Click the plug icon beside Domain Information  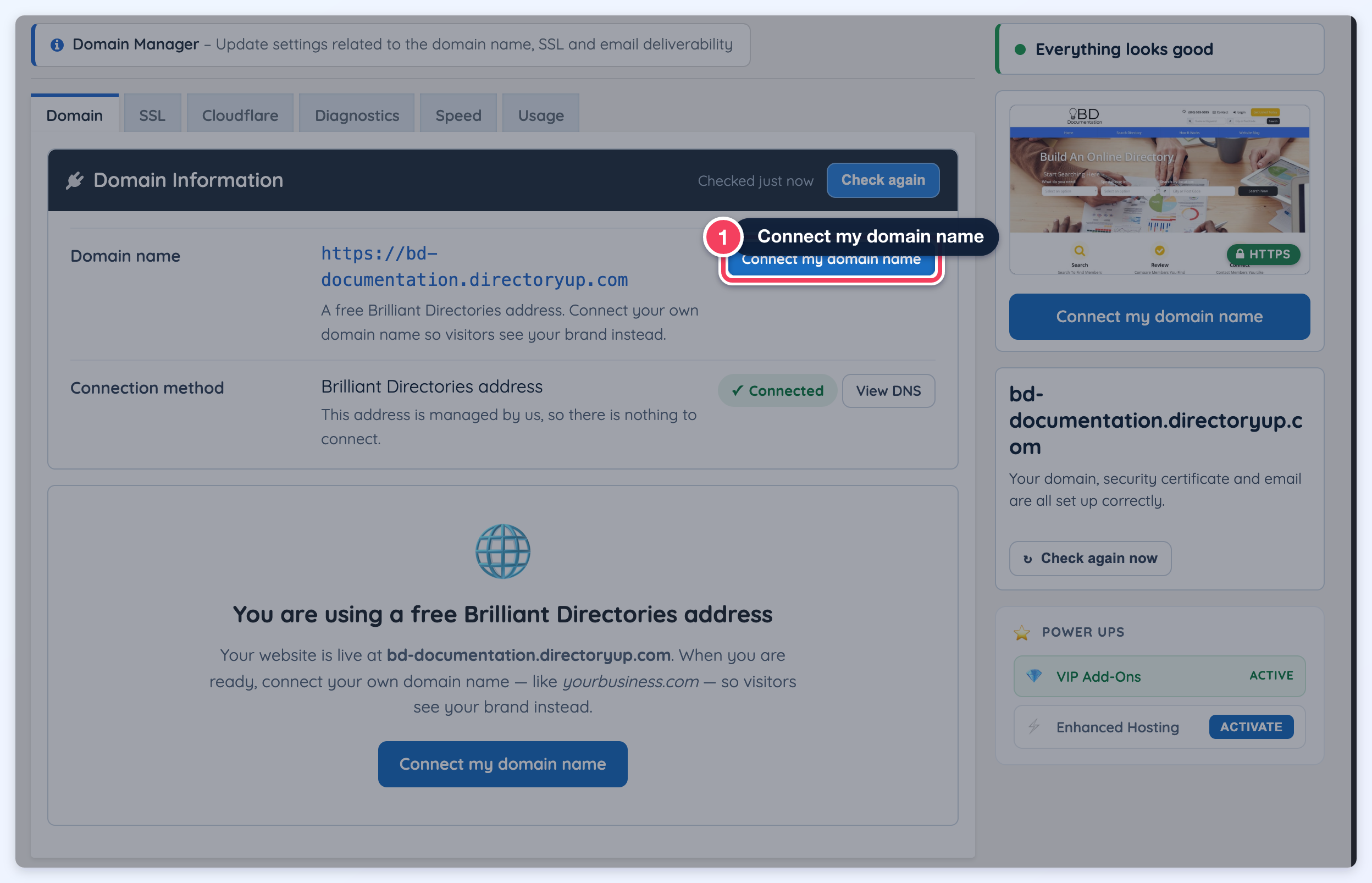click(75, 180)
